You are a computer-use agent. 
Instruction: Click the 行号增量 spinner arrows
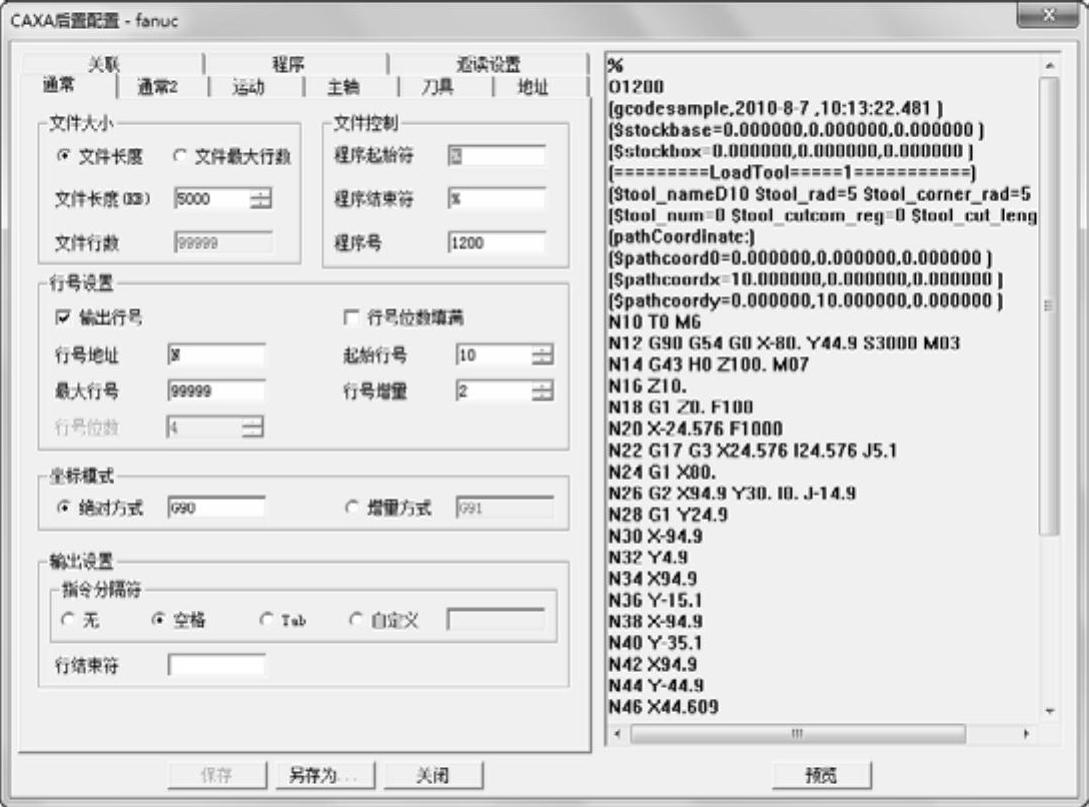(x=542, y=391)
